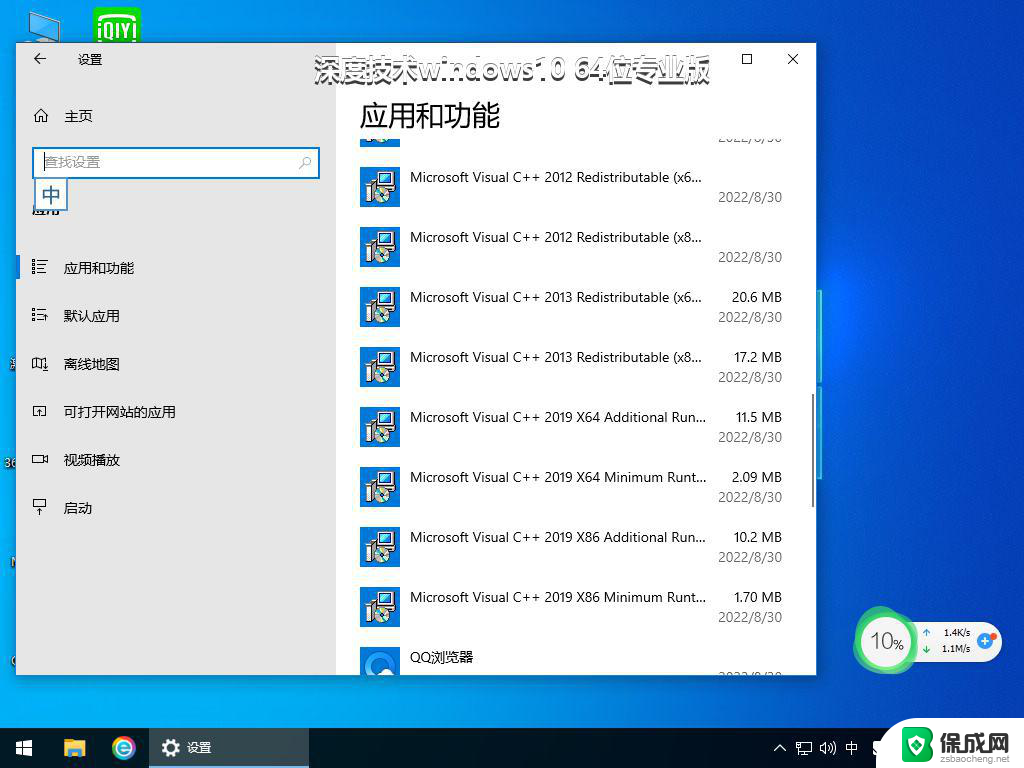The image size is (1024, 768).
Task: Click Microsoft Visual C++ 2019 X86 Minimum Runt... text
Action: [558, 598]
